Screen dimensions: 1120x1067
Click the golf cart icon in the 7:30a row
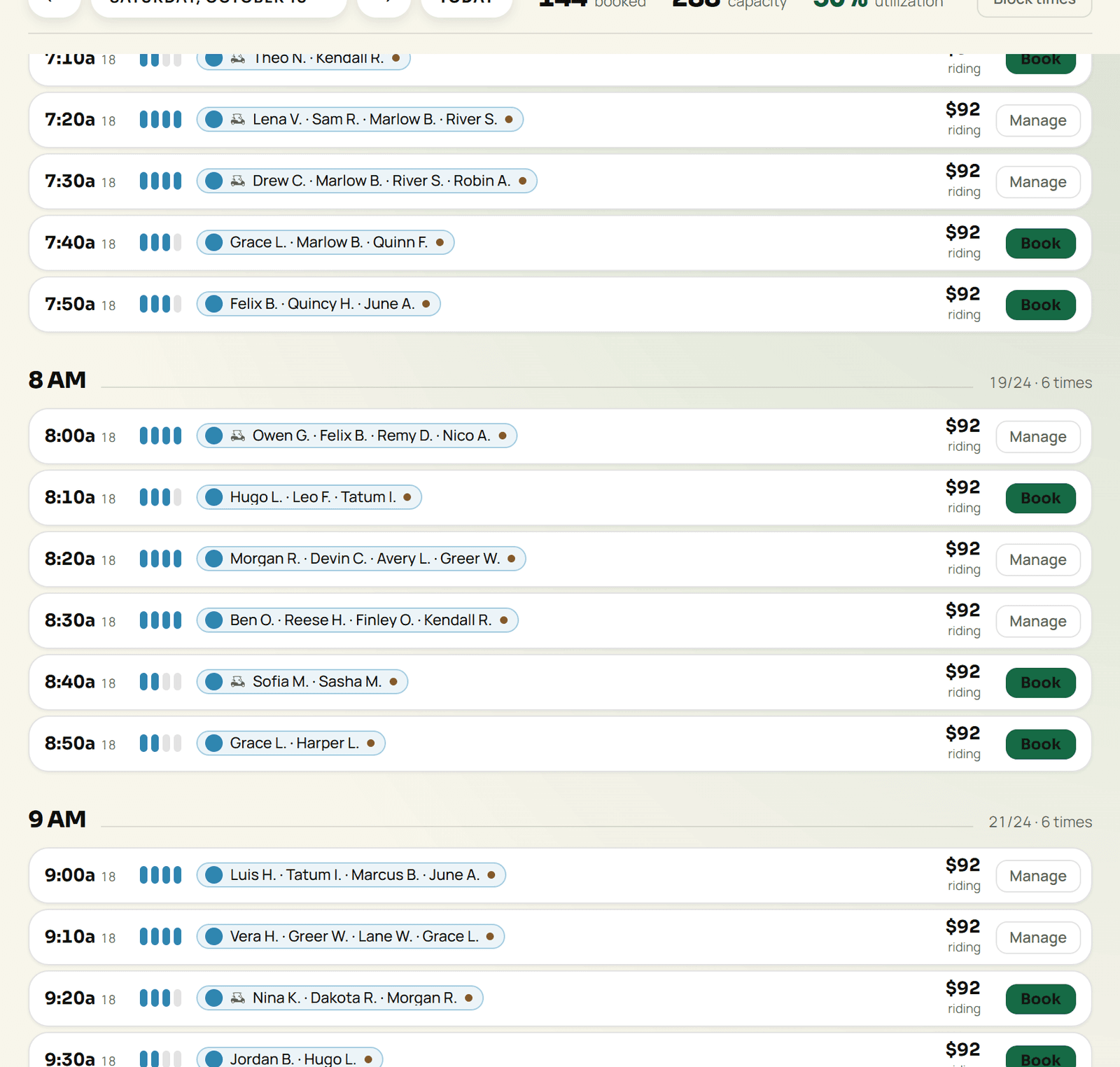point(238,181)
